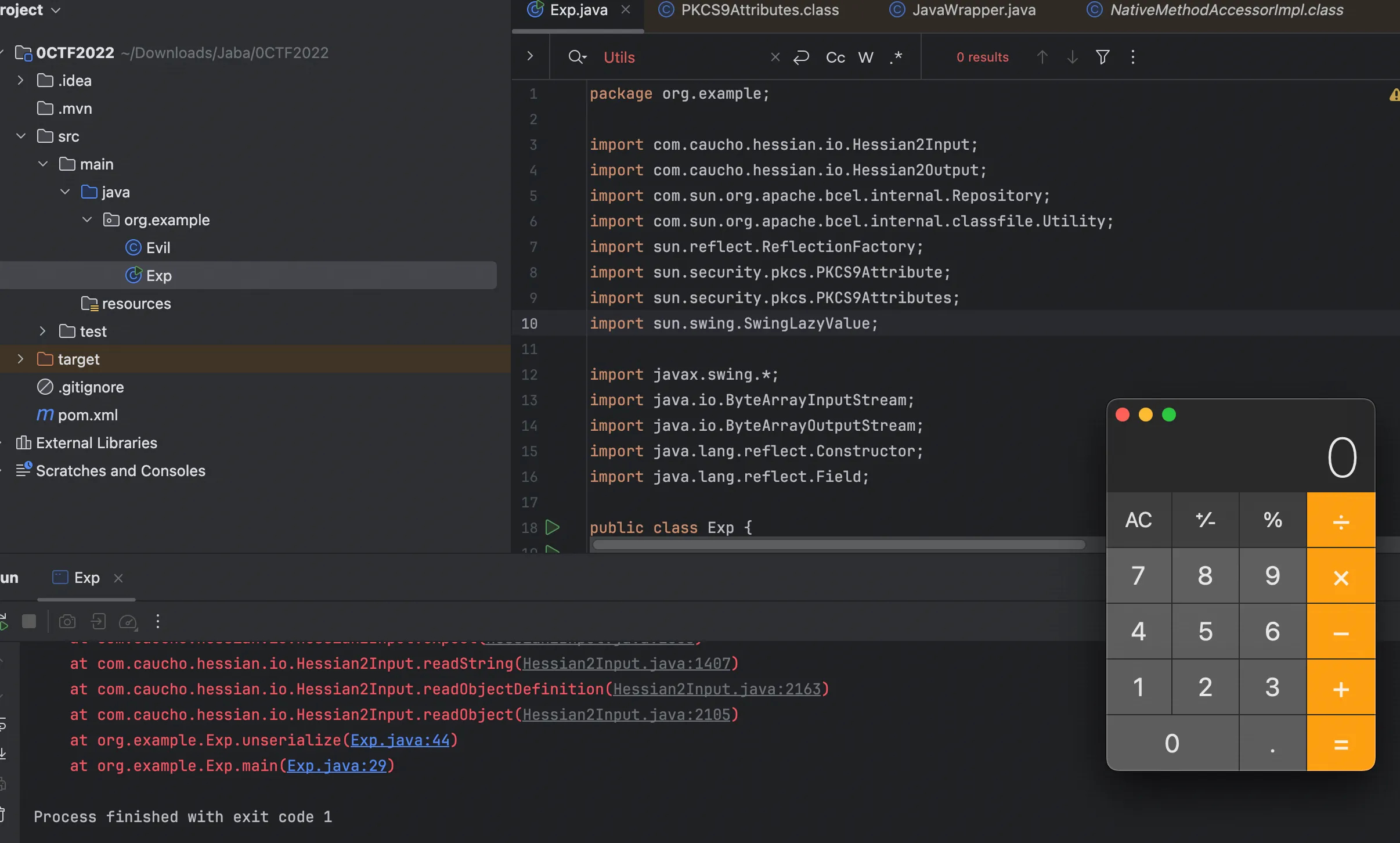
Task: Click the stop process button in Run panel
Action: [29, 622]
